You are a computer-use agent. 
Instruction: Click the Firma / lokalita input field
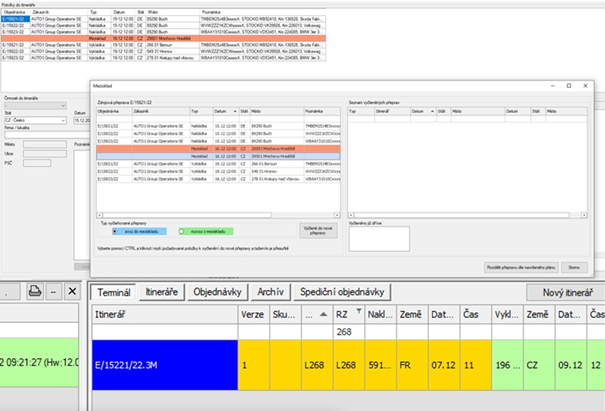tap(46, 135)
